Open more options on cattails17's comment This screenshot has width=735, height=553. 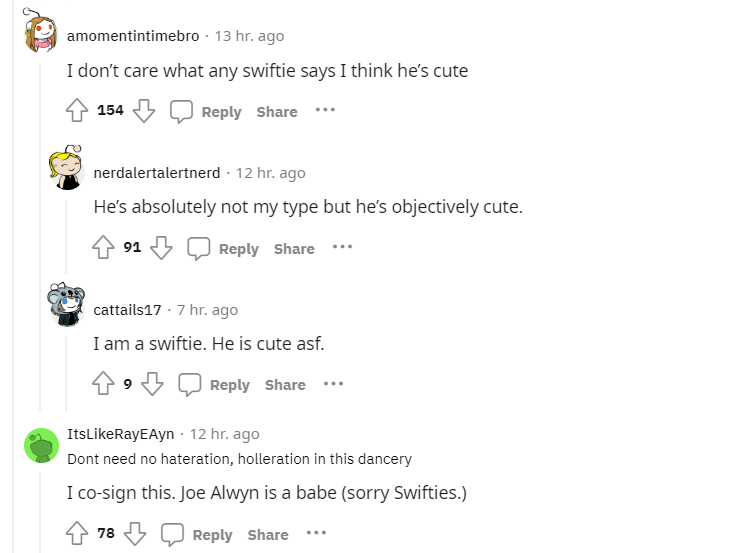point(333,384)
